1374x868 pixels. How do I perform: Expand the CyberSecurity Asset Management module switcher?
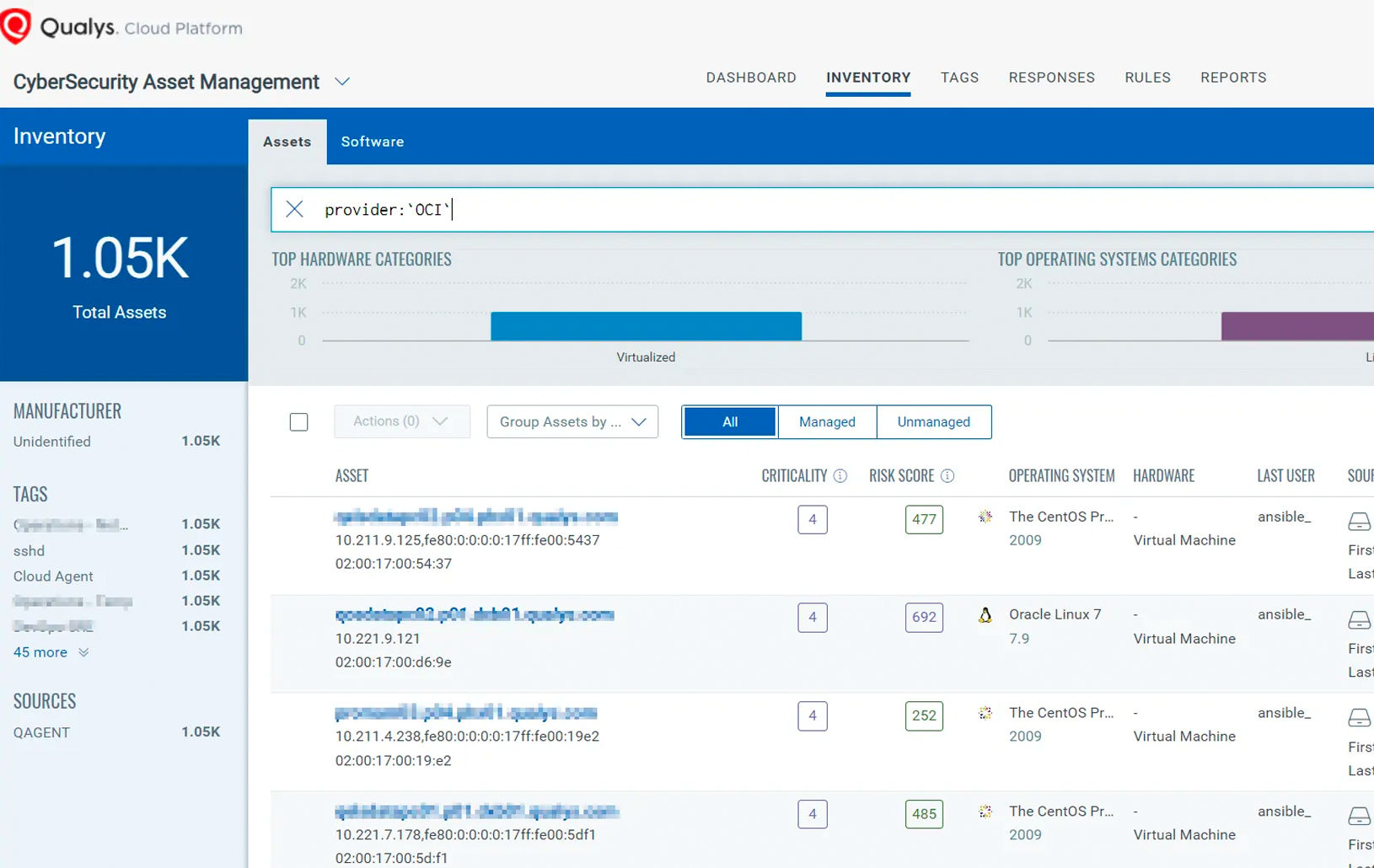(x=342, y=82)
